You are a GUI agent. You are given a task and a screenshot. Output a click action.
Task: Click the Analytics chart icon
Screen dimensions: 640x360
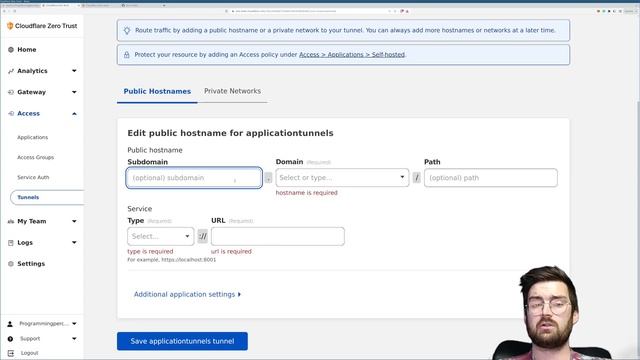point(11,71)
